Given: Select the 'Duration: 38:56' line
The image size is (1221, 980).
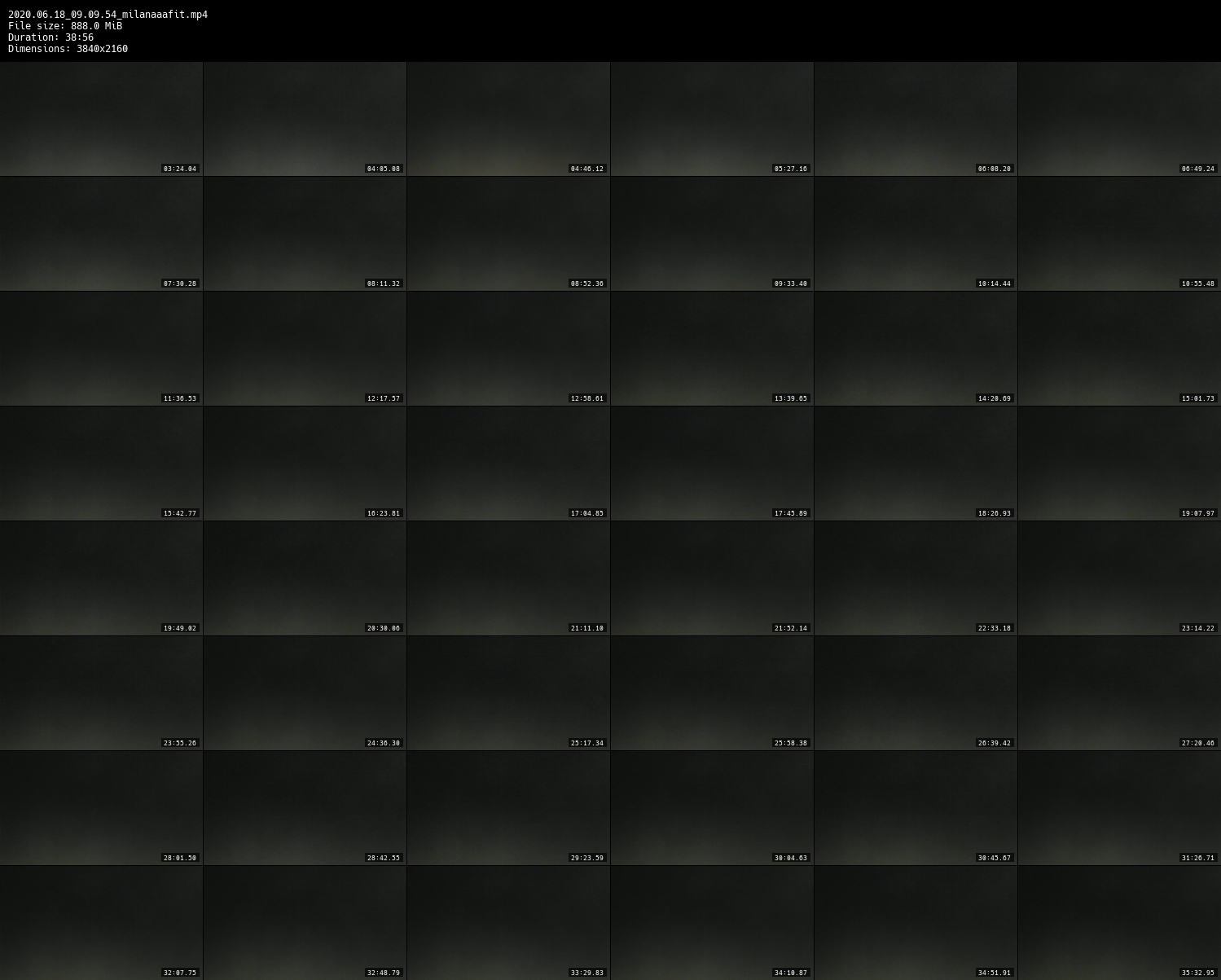Looking at the screenshot, I should point(51,37).
